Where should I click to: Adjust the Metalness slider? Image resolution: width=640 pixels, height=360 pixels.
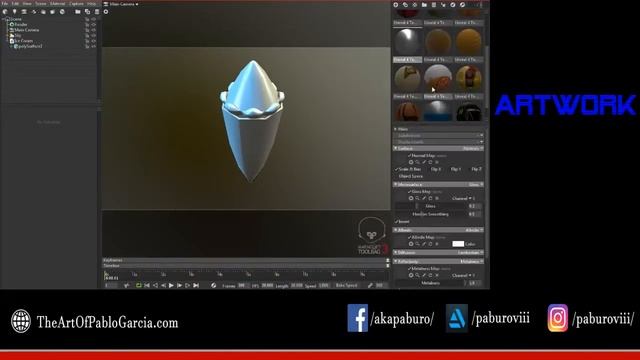point(431,283)
